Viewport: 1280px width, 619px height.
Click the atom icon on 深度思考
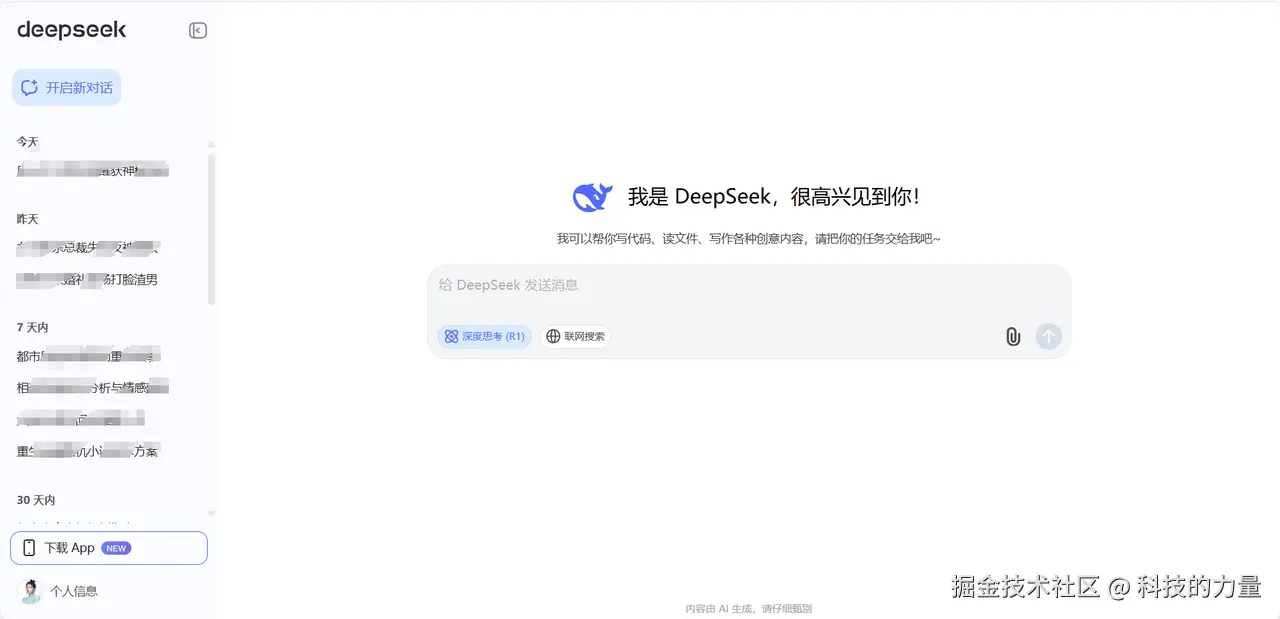click(451, 337)
